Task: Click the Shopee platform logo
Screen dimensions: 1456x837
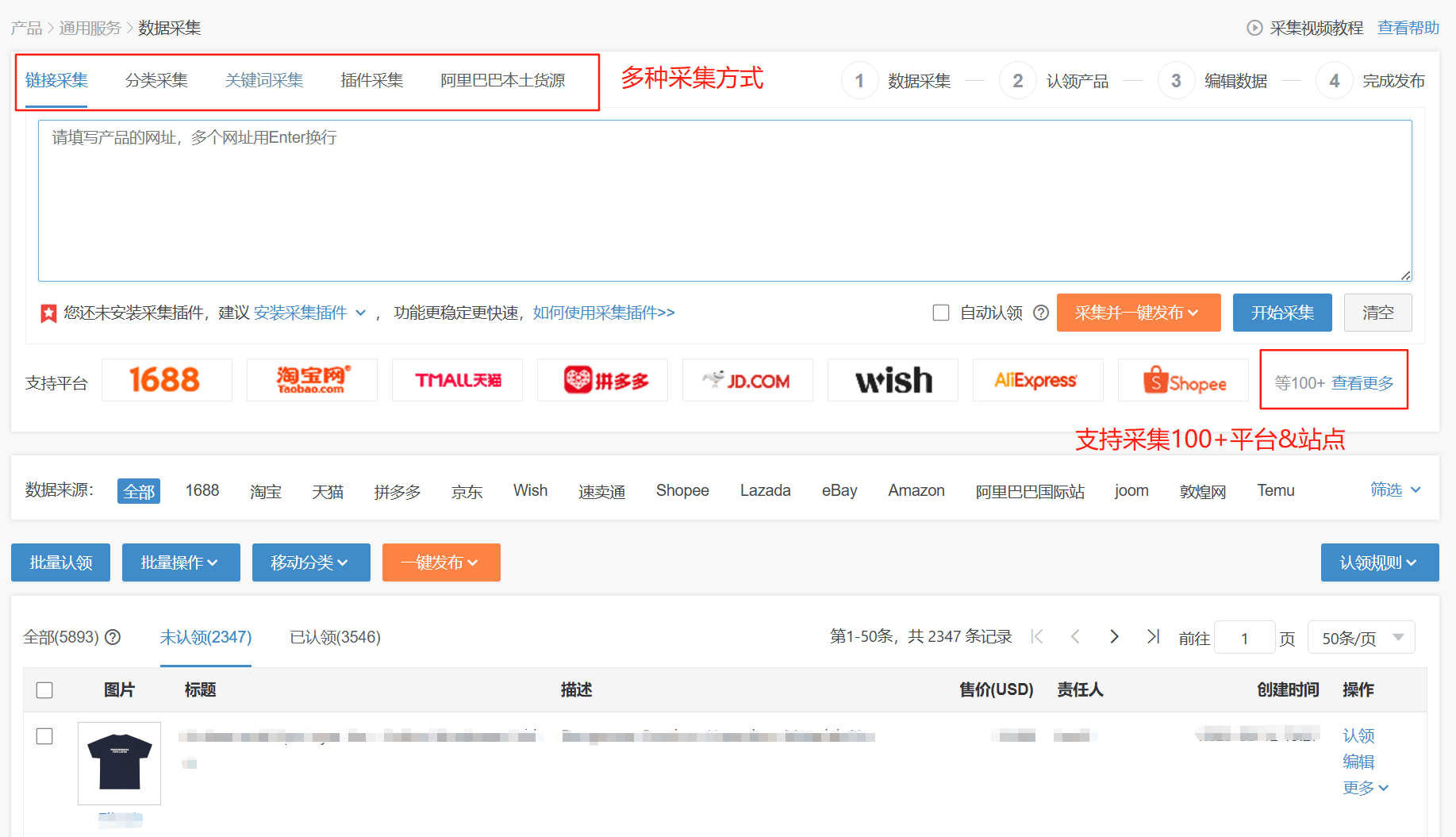Action: point(1183,381)
